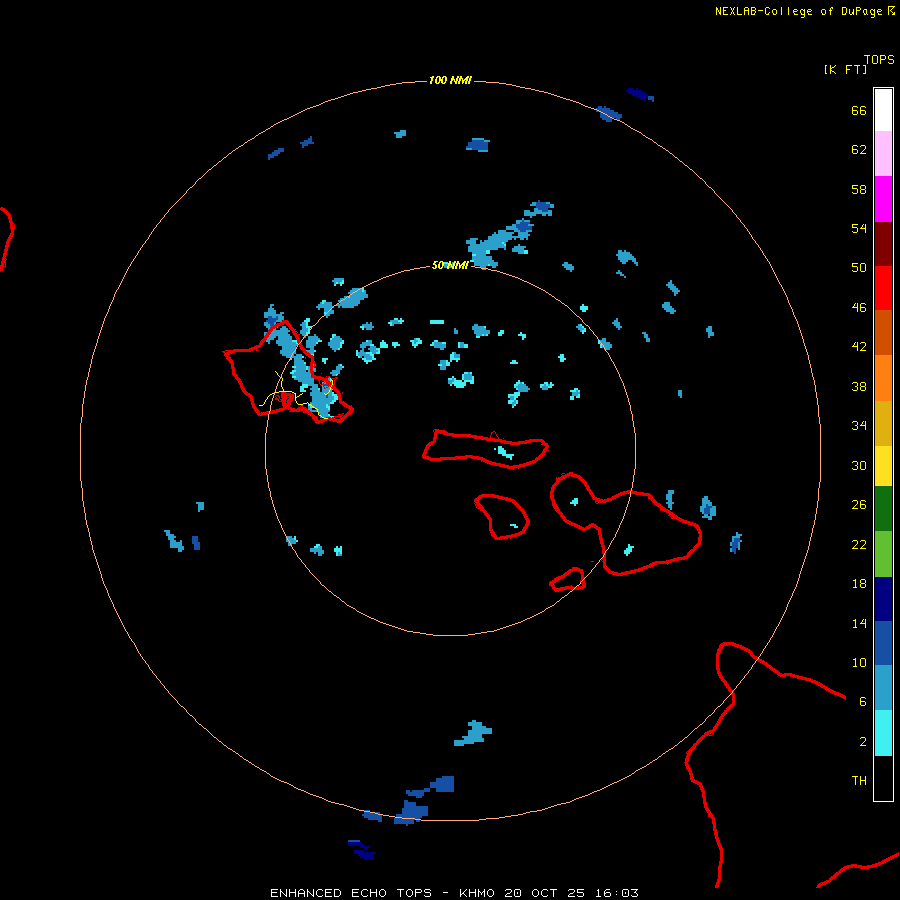Click the legend value "18"
The width and height of the screenshot is (900, 900).
[x=859, y=584]
